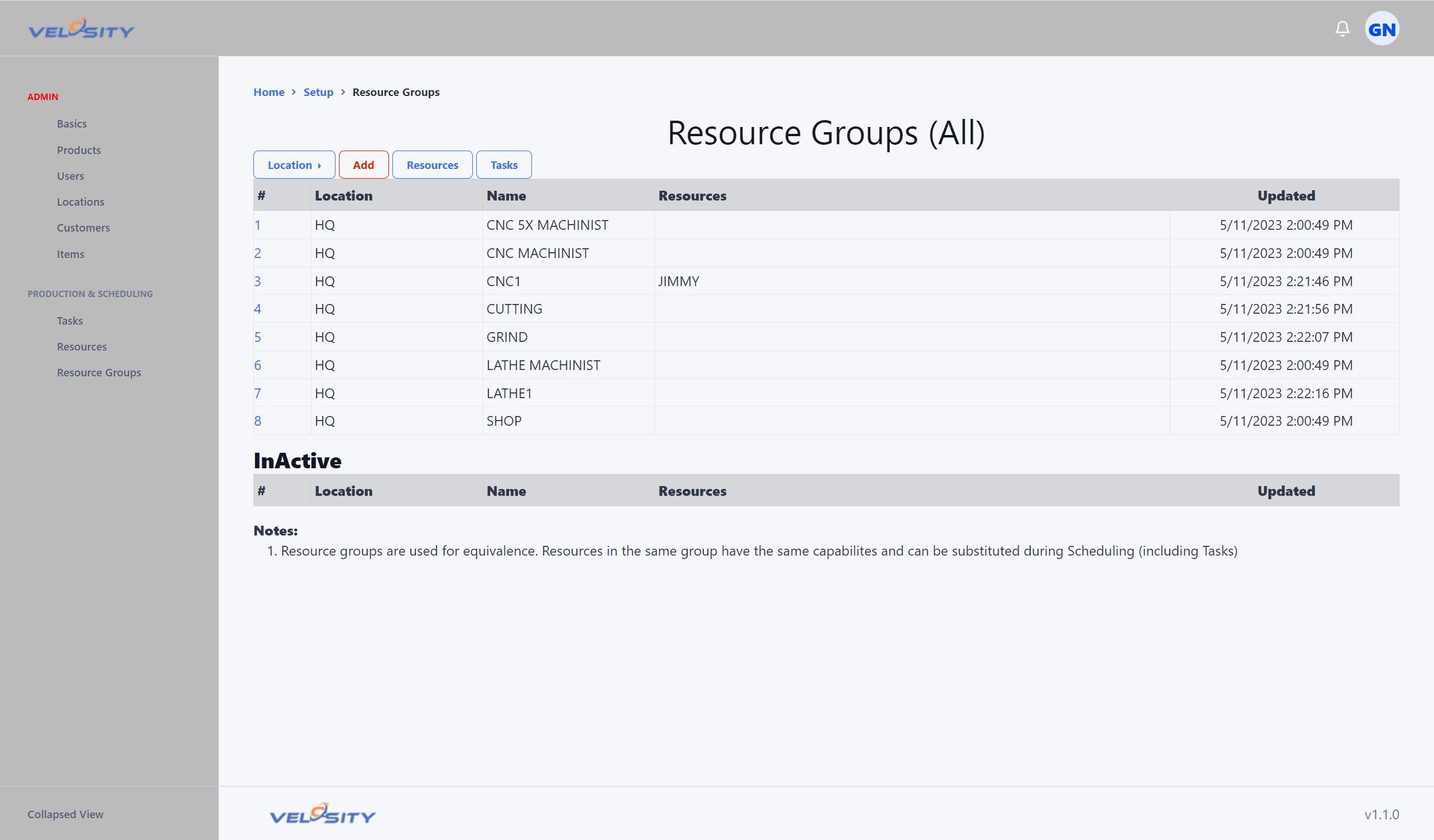Image resolution: width=1434 pixels, height=840 pixels.
Task: Go to Setup in the breadcrumb
Action: pos(318,92)
